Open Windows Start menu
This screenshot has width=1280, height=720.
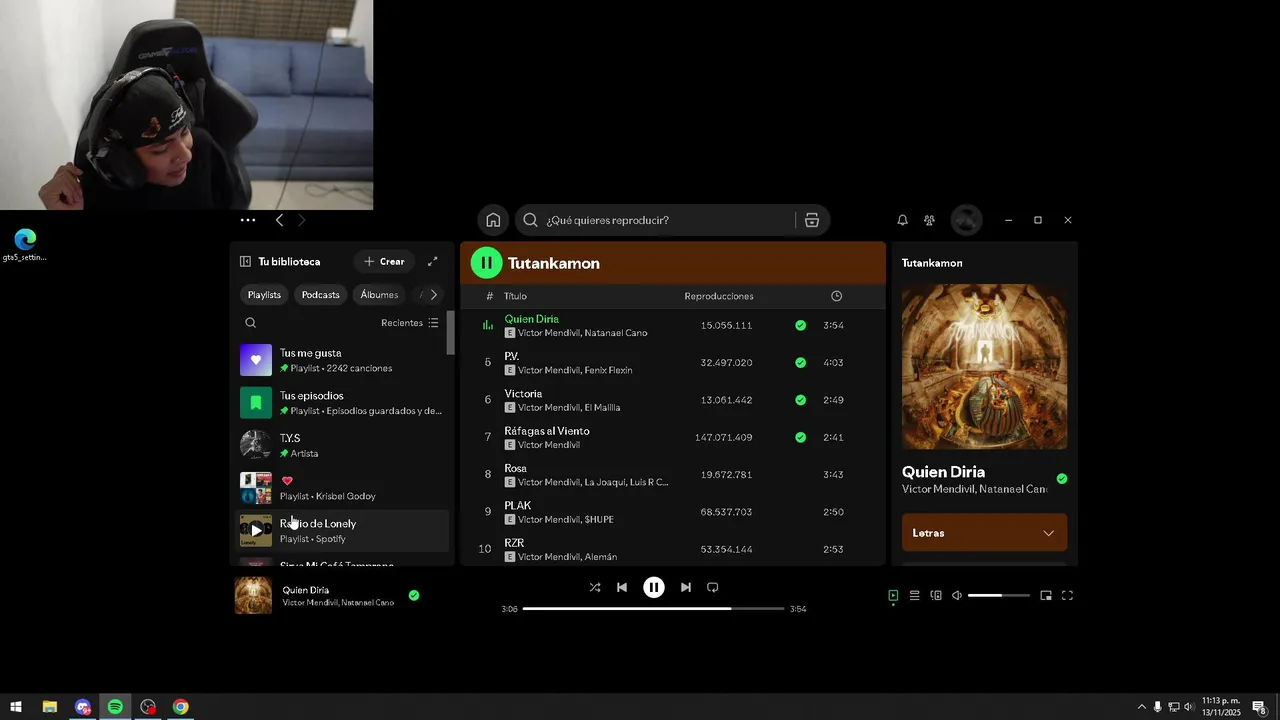(x=16, y=707)
